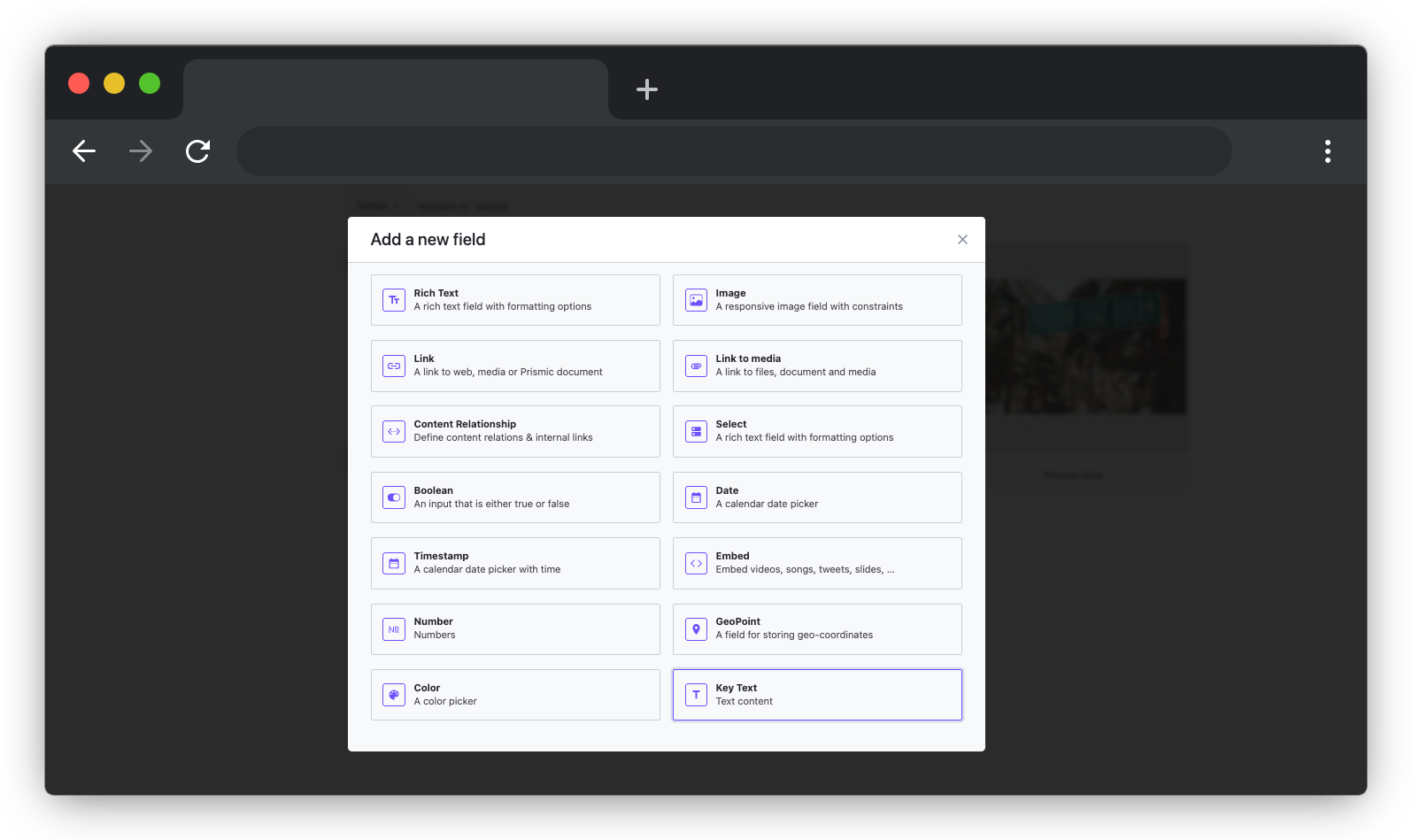Add the Key Text field

pos(816,695)
